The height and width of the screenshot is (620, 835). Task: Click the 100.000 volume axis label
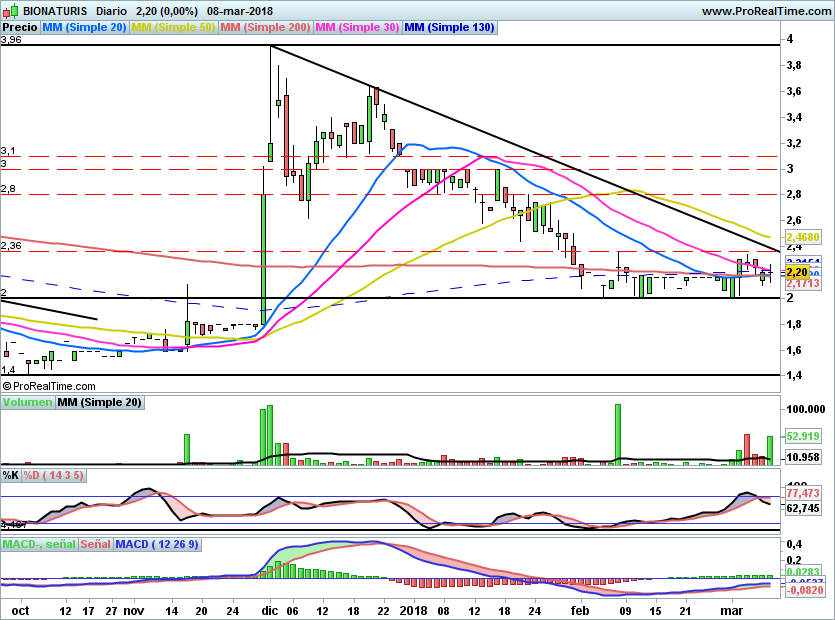pos(806,409)
